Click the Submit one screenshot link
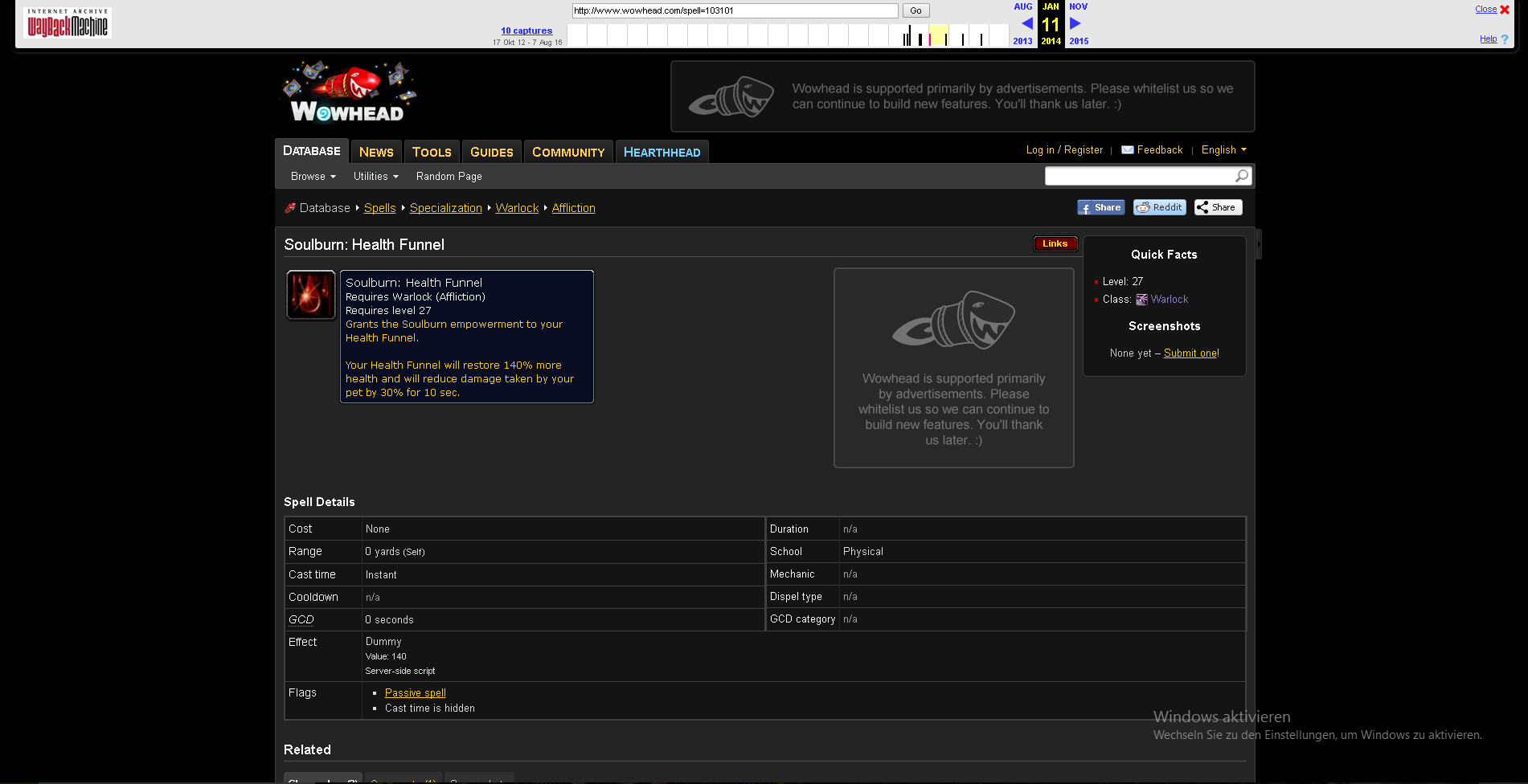The height and width of the screenshot is (784, 1528). pyautogui.click(x=1190, y=353)
